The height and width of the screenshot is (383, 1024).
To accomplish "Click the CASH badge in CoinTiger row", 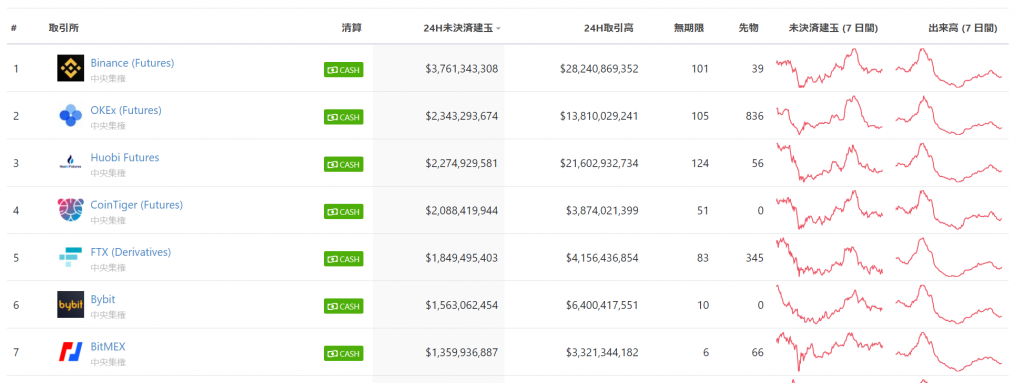I will tap(344, 211).
